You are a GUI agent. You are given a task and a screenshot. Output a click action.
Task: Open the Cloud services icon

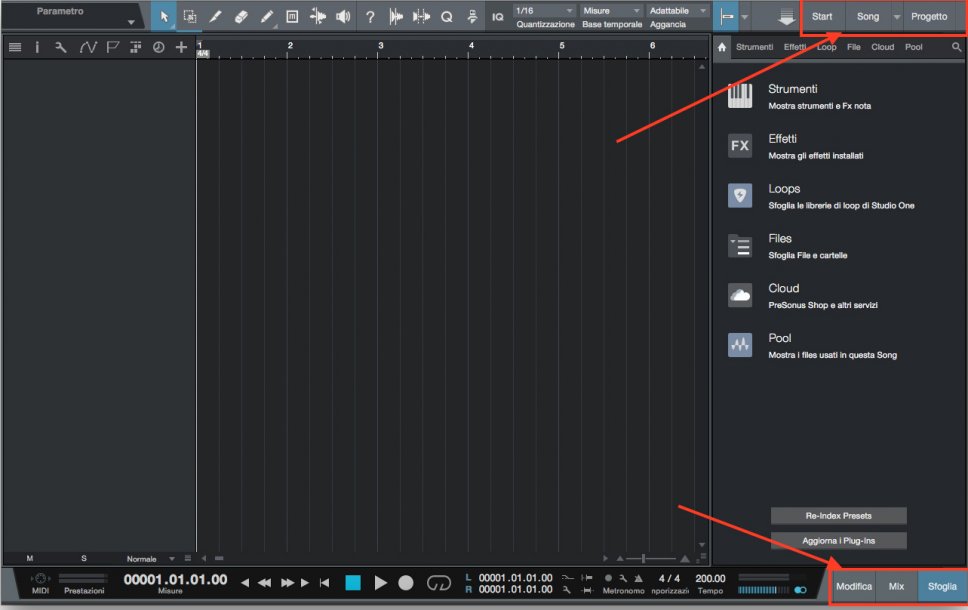point(740,295)
